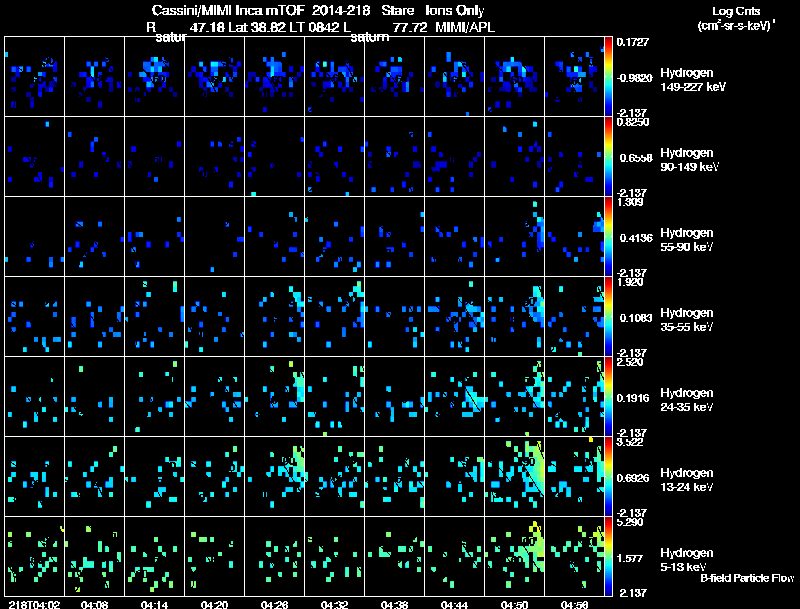Screen dimensions: 800x609
Task: Click the 04:26 time label
Action: 274,604
